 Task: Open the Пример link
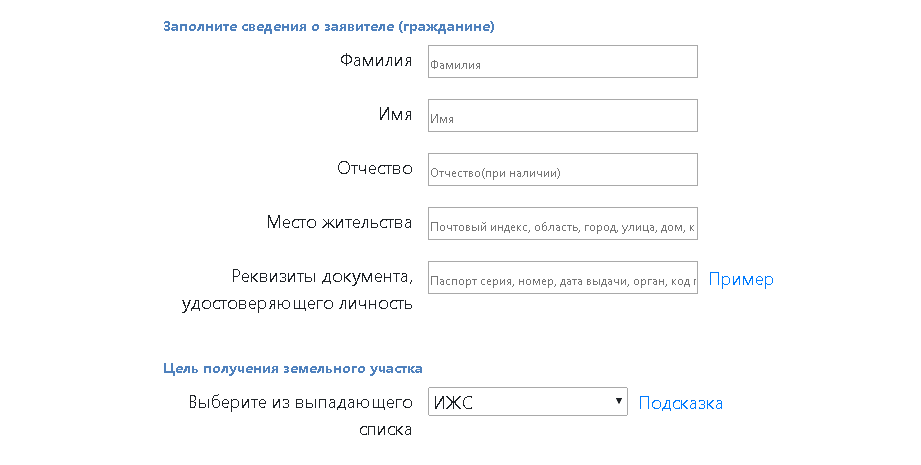tap(741, 279)
